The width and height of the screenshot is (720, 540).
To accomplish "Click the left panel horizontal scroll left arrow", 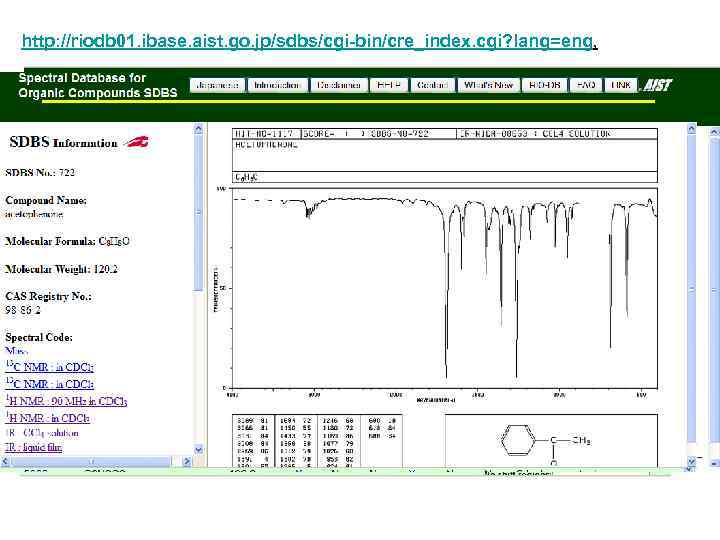I will click(6, 461).
